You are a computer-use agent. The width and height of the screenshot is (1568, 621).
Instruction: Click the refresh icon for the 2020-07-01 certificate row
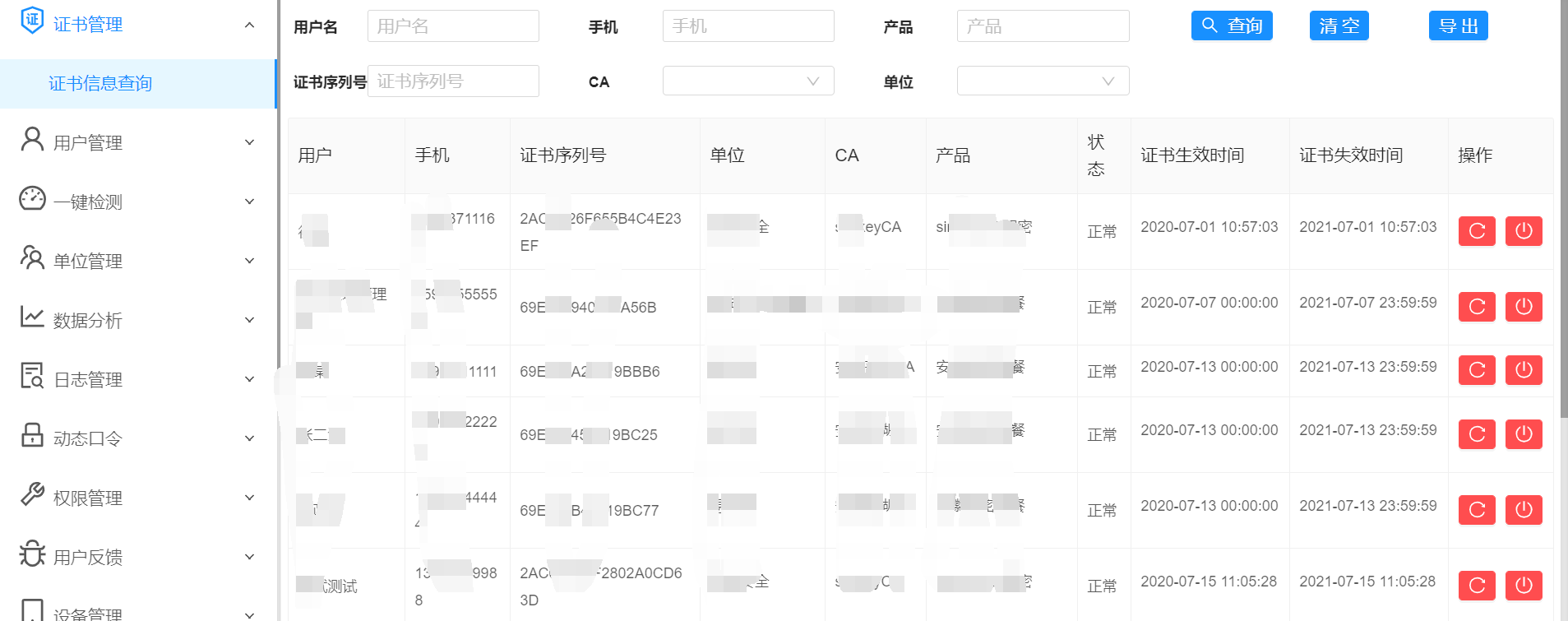click(x=1476, y=231)
